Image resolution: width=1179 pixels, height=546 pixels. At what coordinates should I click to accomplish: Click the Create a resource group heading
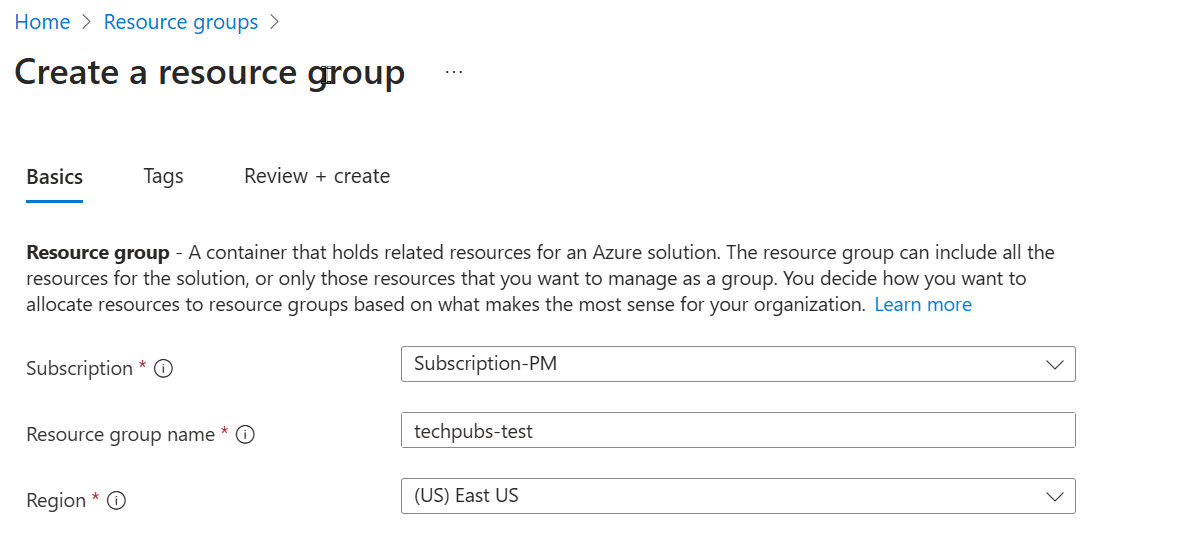pyautogui.click(x=210, y=73)
